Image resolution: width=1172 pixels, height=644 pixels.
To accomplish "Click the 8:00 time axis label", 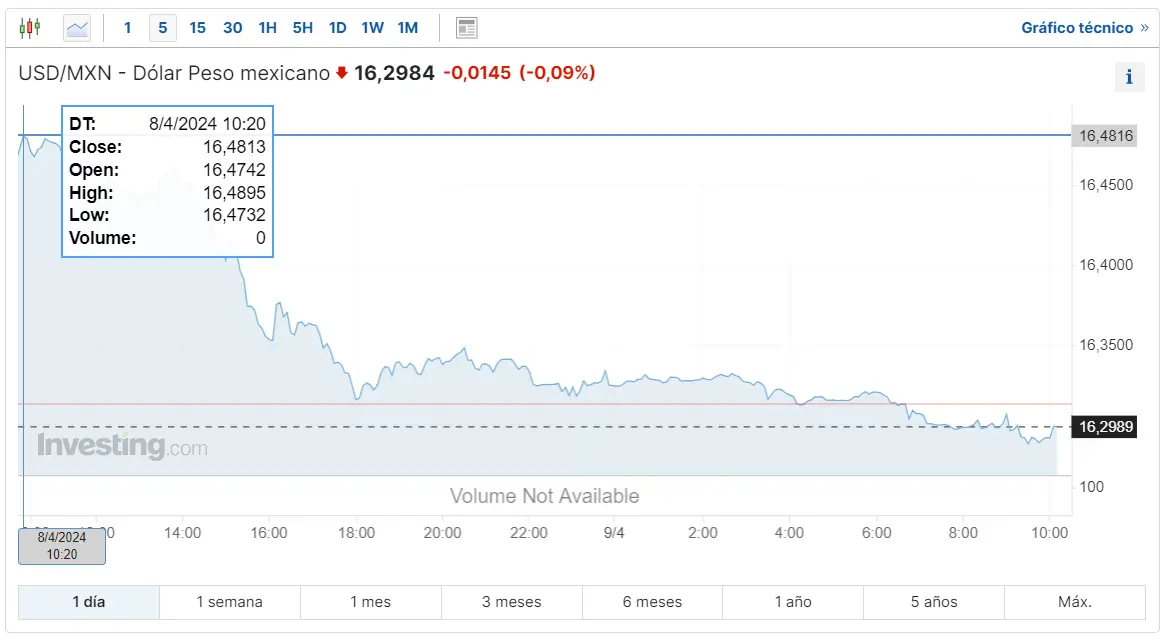I will pyautogui.click(x=963, y=533).
